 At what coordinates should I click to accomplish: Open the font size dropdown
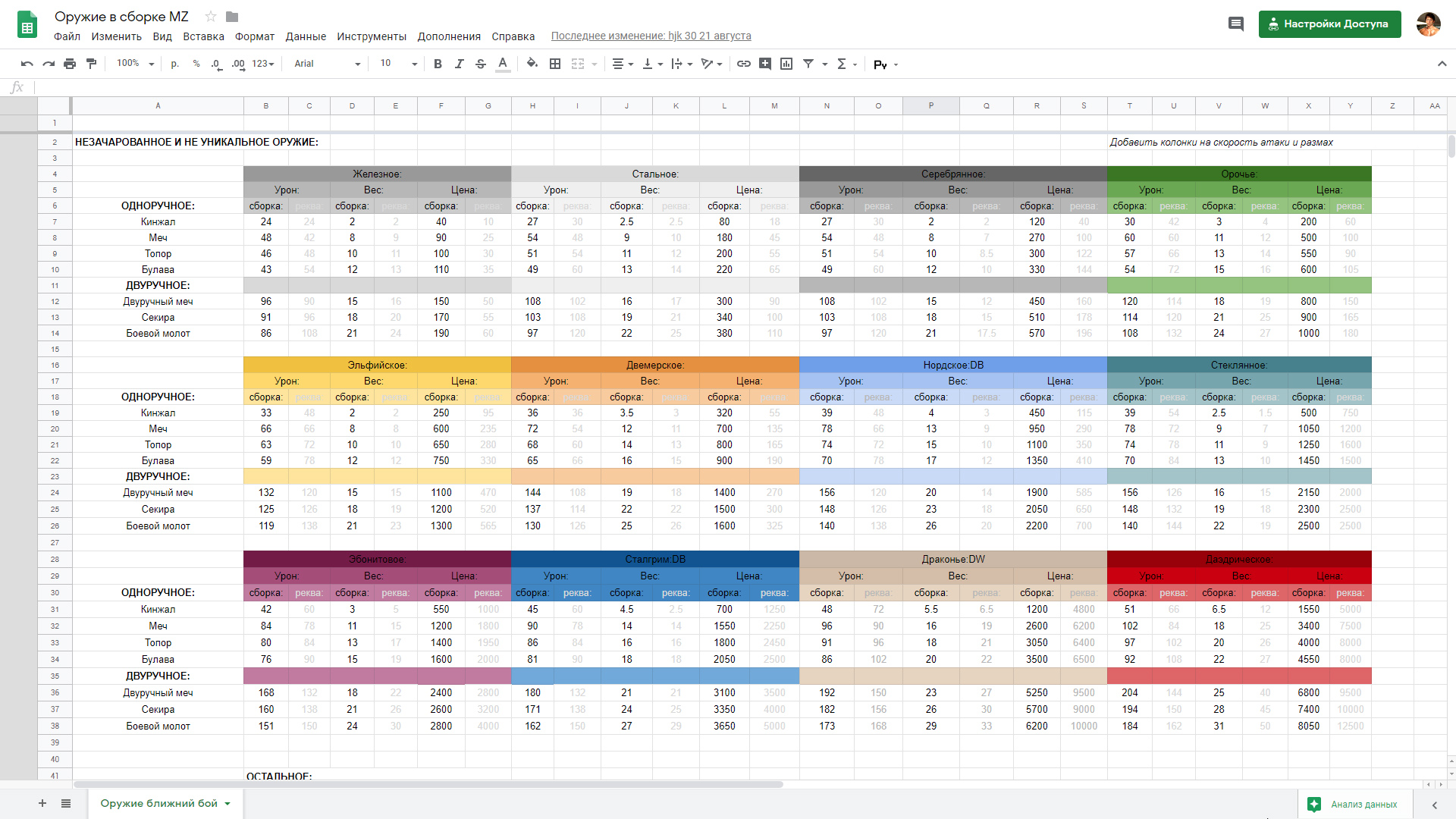point(398,64)
